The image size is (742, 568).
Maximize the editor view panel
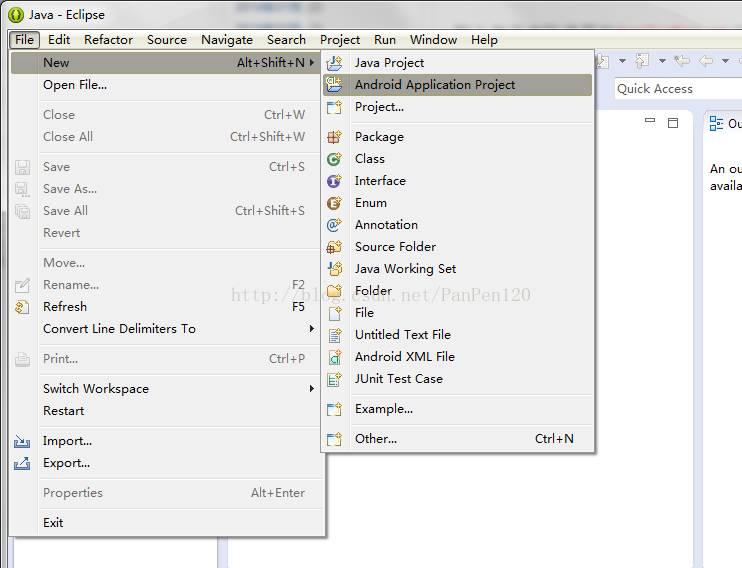point(673,123)
